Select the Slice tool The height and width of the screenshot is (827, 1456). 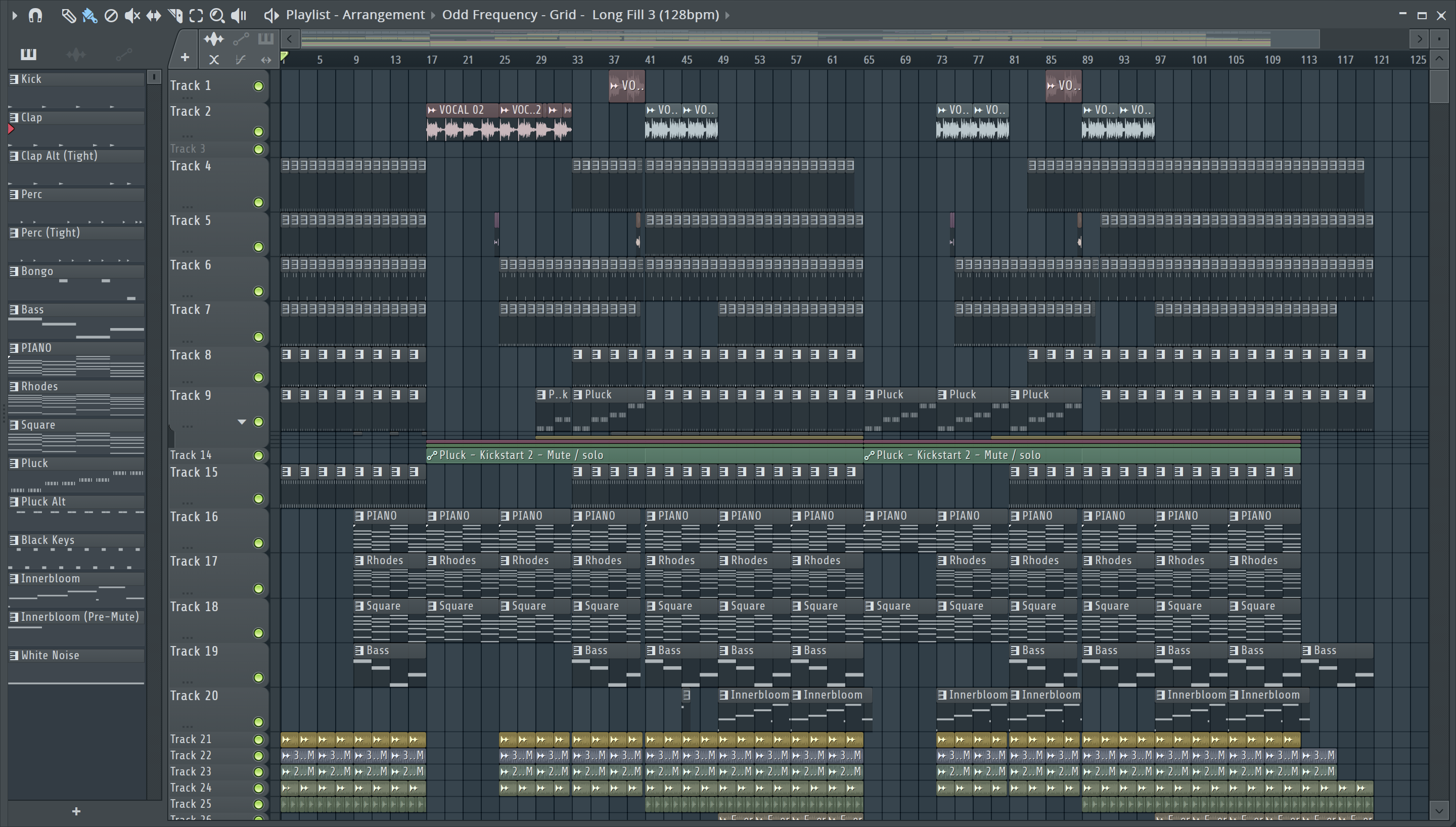pyautogui.click(x=175, y=15)
